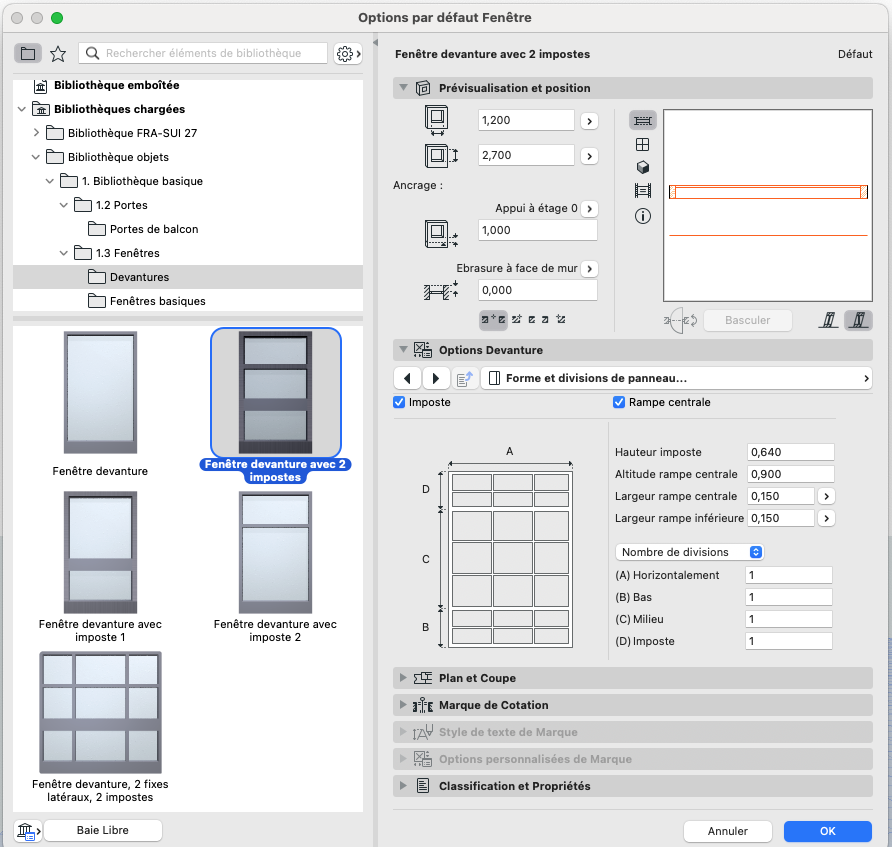
Task: Open Forme et divisions de panneau menu
Action: click(x=676, y=378)
